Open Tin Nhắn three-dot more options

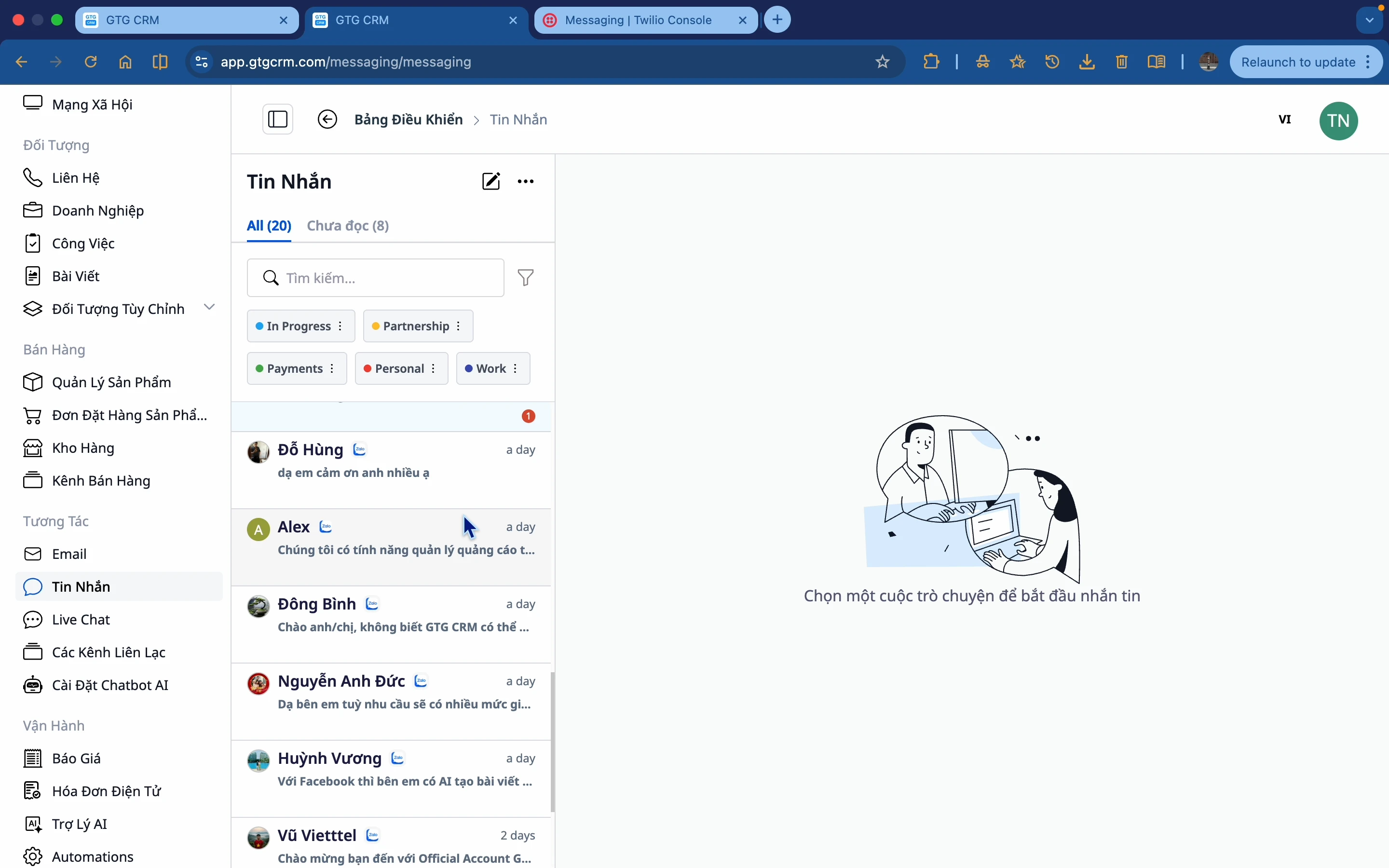click(526, 181)
